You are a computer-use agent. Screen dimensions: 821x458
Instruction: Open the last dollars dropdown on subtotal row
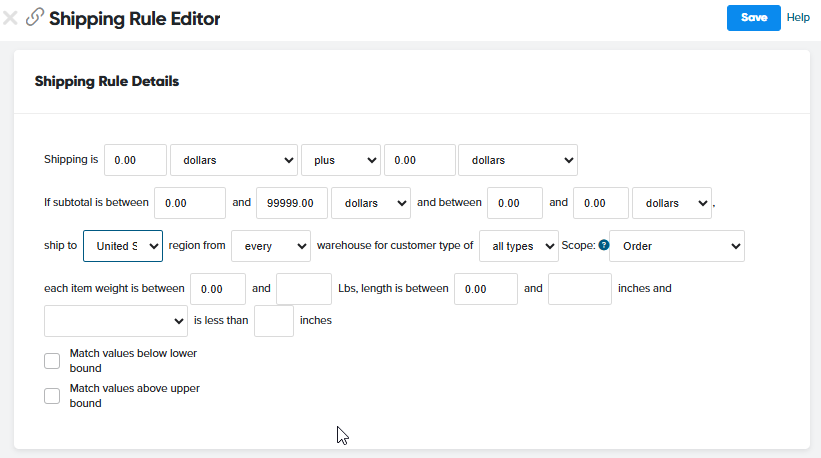(672, 203)
